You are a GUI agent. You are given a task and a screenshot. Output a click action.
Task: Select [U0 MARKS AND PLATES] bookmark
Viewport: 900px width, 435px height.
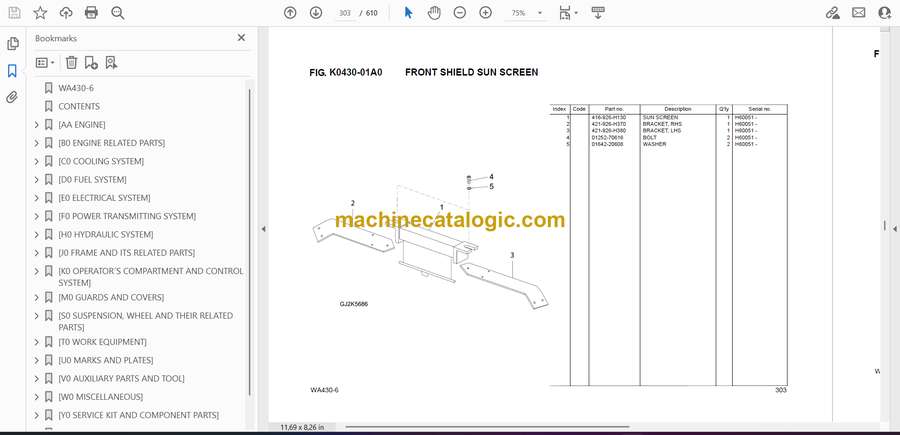coord(106,360)
